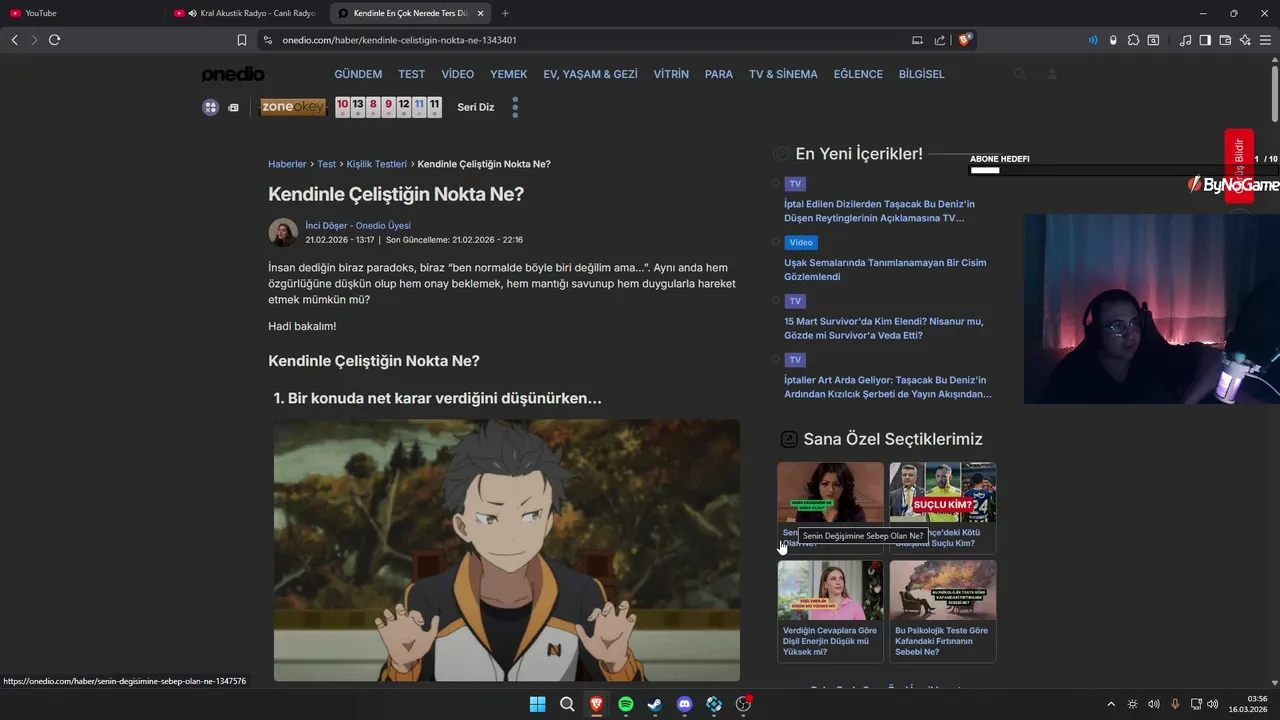Go back to the previous page
1280x720 pixels.
(x=14, y=40)
